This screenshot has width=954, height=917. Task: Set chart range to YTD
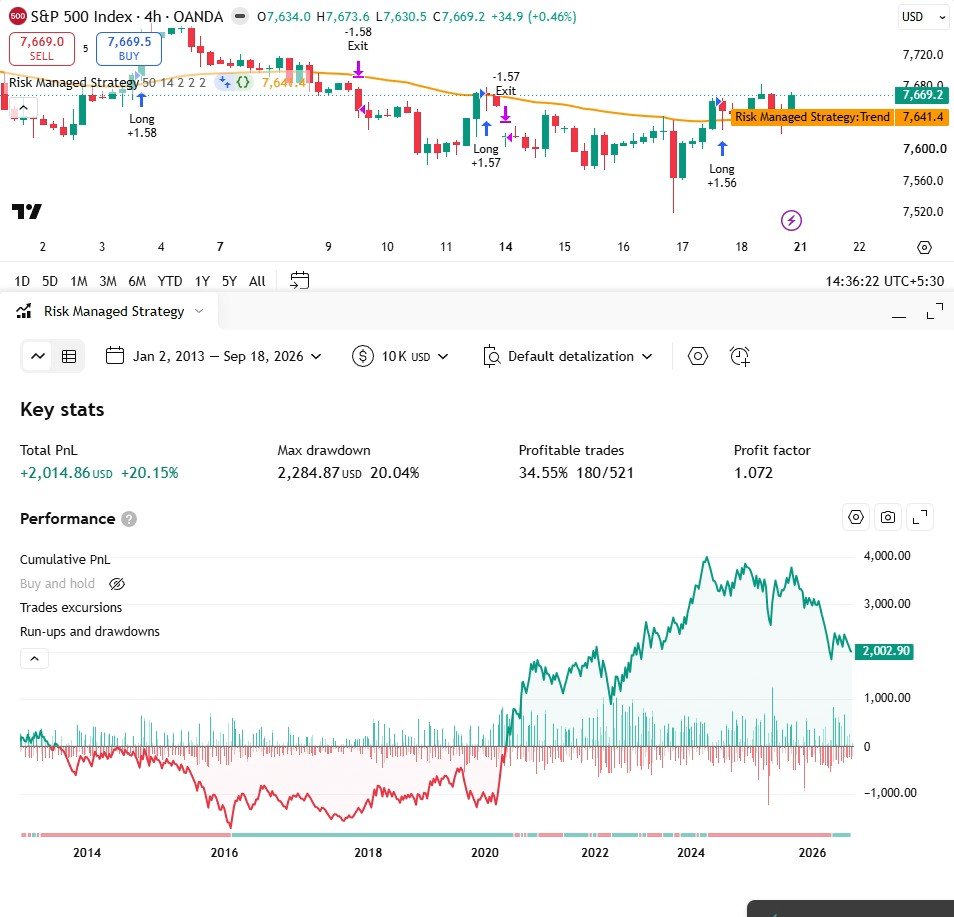pyautogui.click(x=170, y=281)
